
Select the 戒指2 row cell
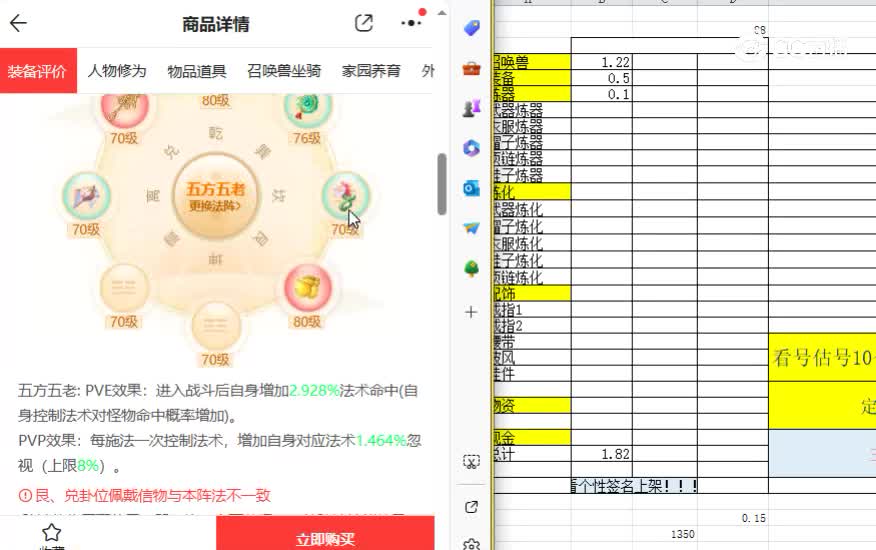click(x=532, y=326)
